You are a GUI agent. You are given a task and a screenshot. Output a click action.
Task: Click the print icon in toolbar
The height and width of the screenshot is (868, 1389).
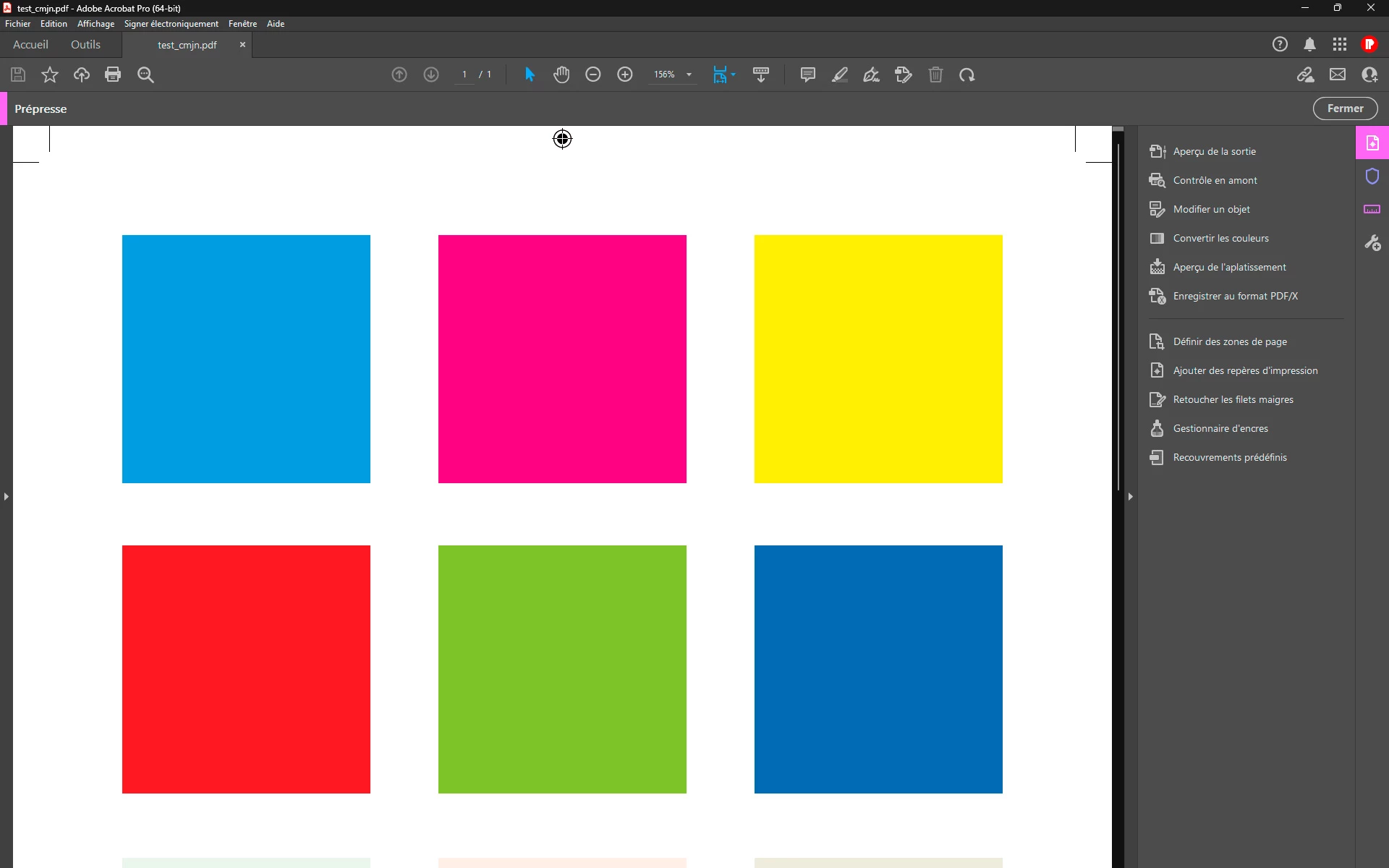[x=113, y=75]
